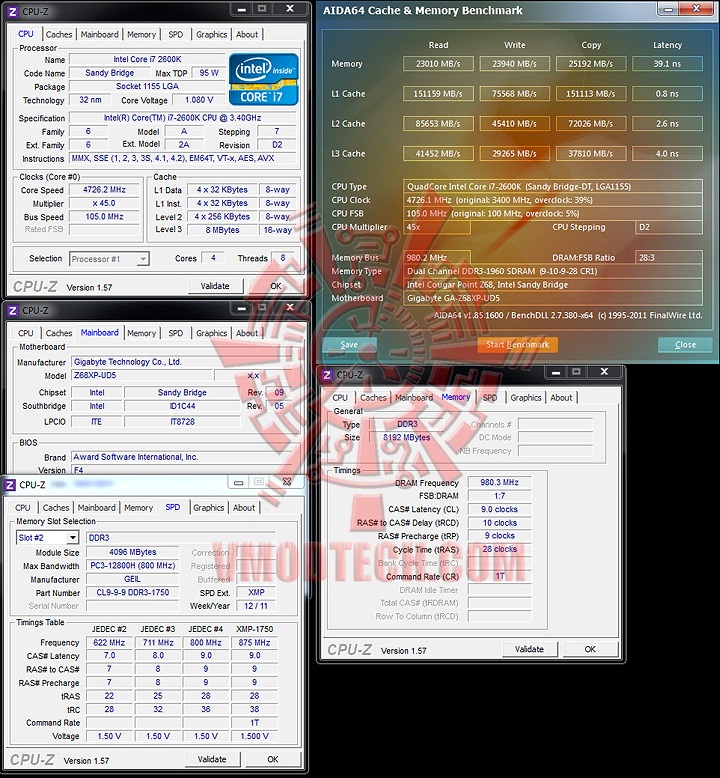Switch to Caches tab in top CPU-Z window
This screenshot has height=778, width=720.
pyautogui.click(x=59, y=35)
